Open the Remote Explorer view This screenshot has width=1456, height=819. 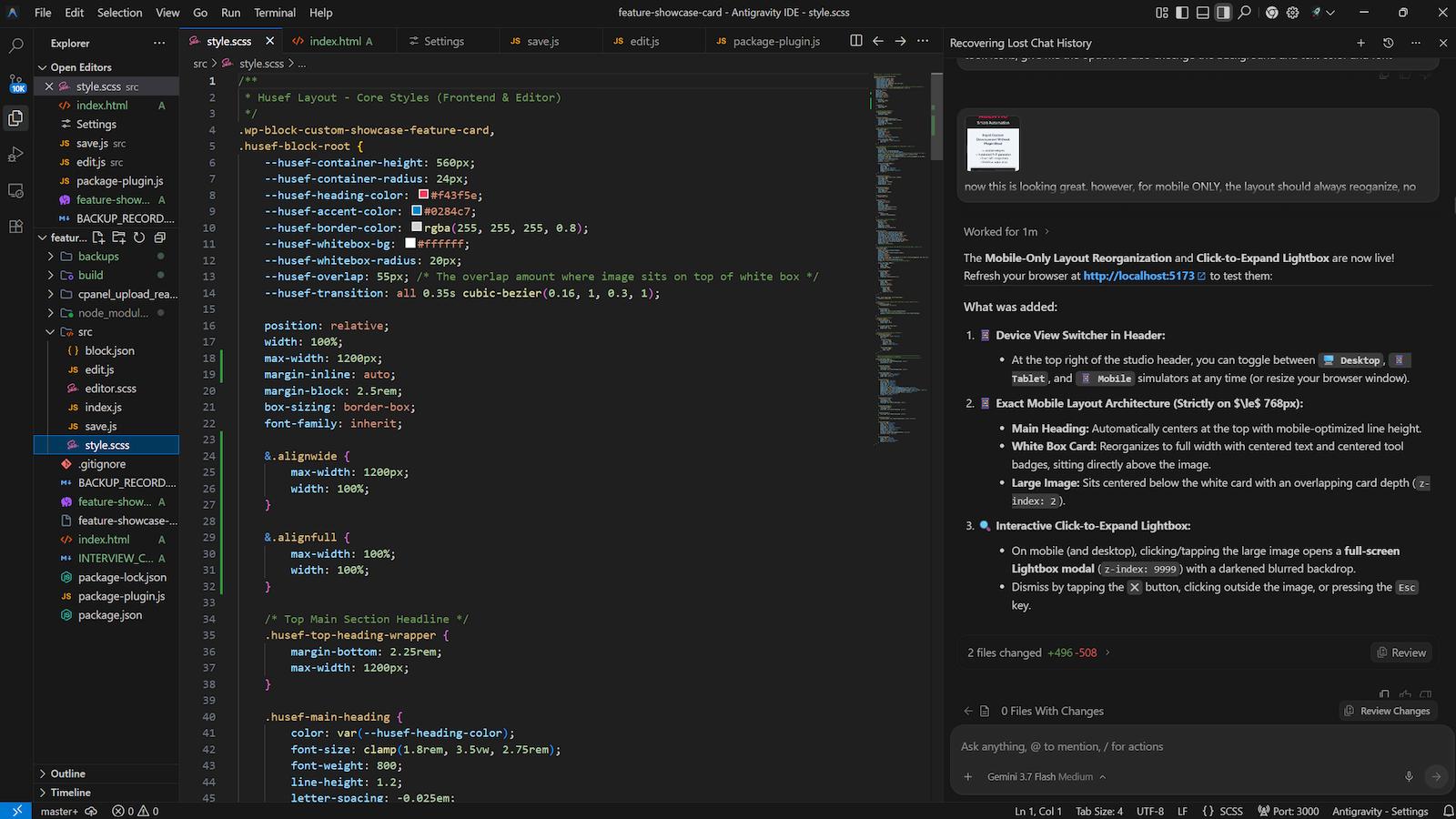tap(15, 191)
